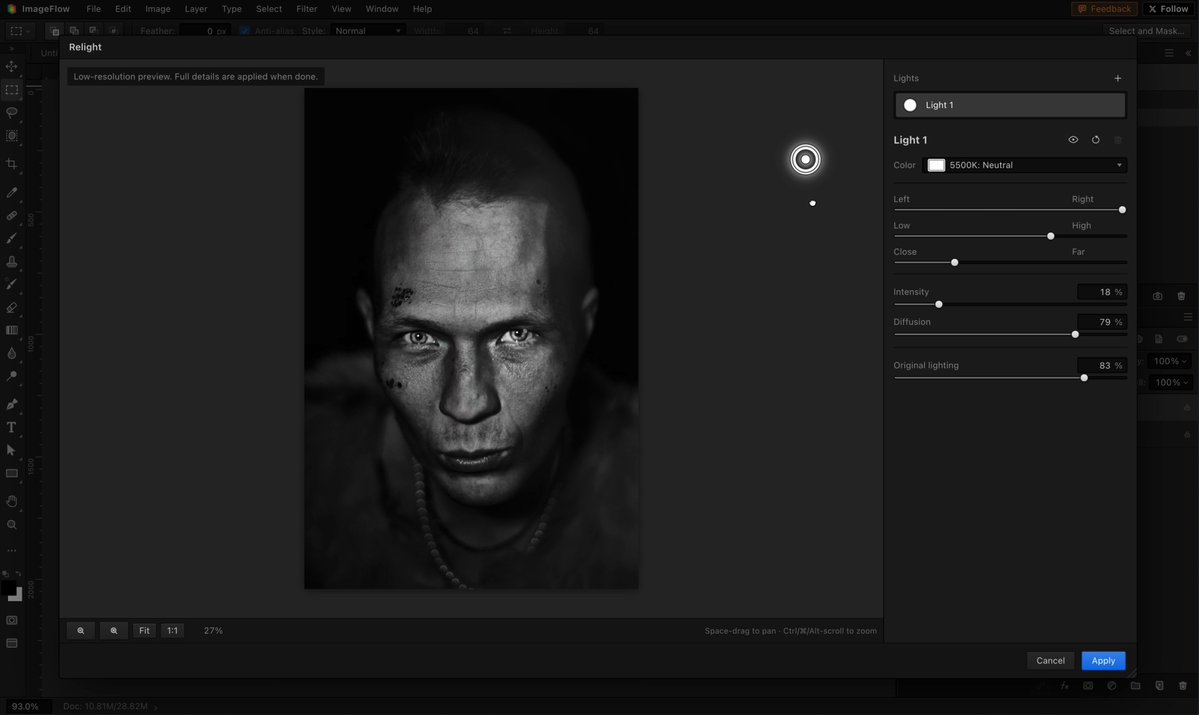
Task: Select the Path Selection arrow tool
Action: click(11, 450)
